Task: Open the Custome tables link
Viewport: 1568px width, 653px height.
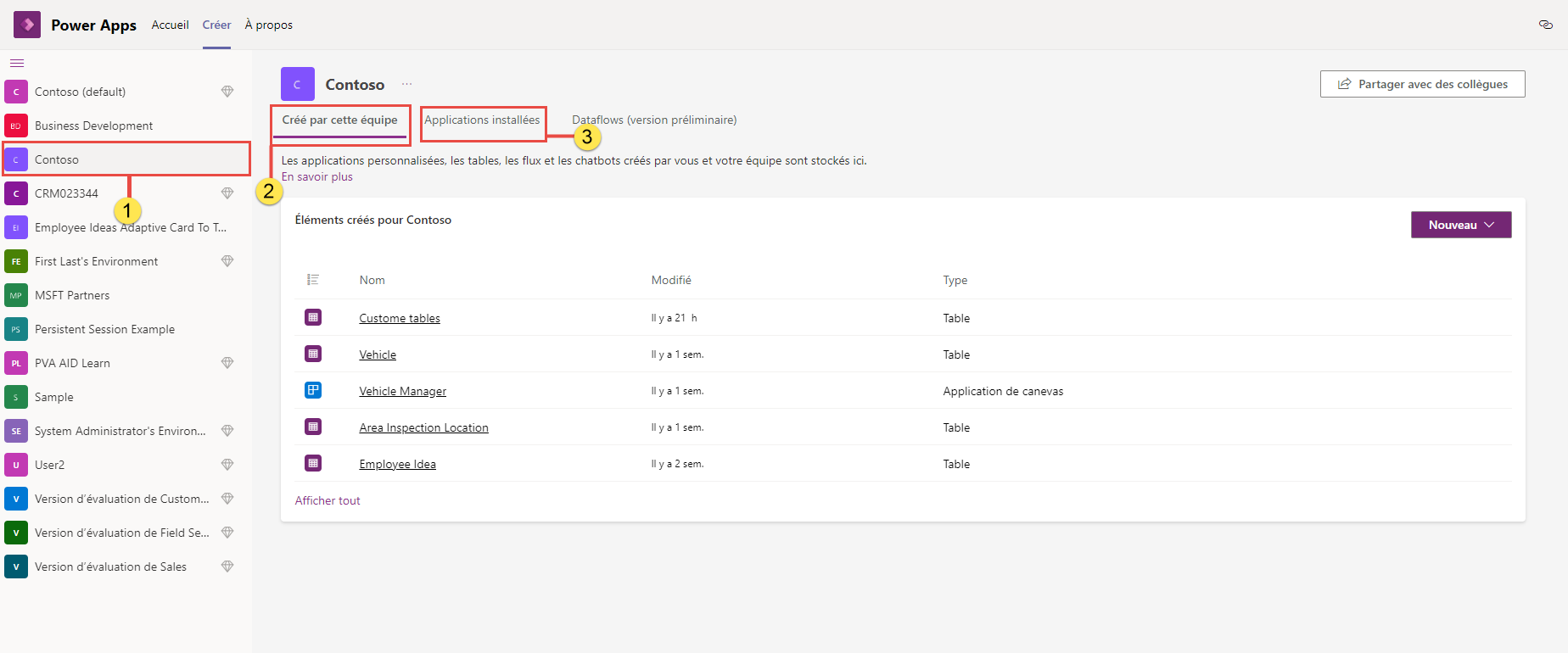Action: click(x=400, y=318)
